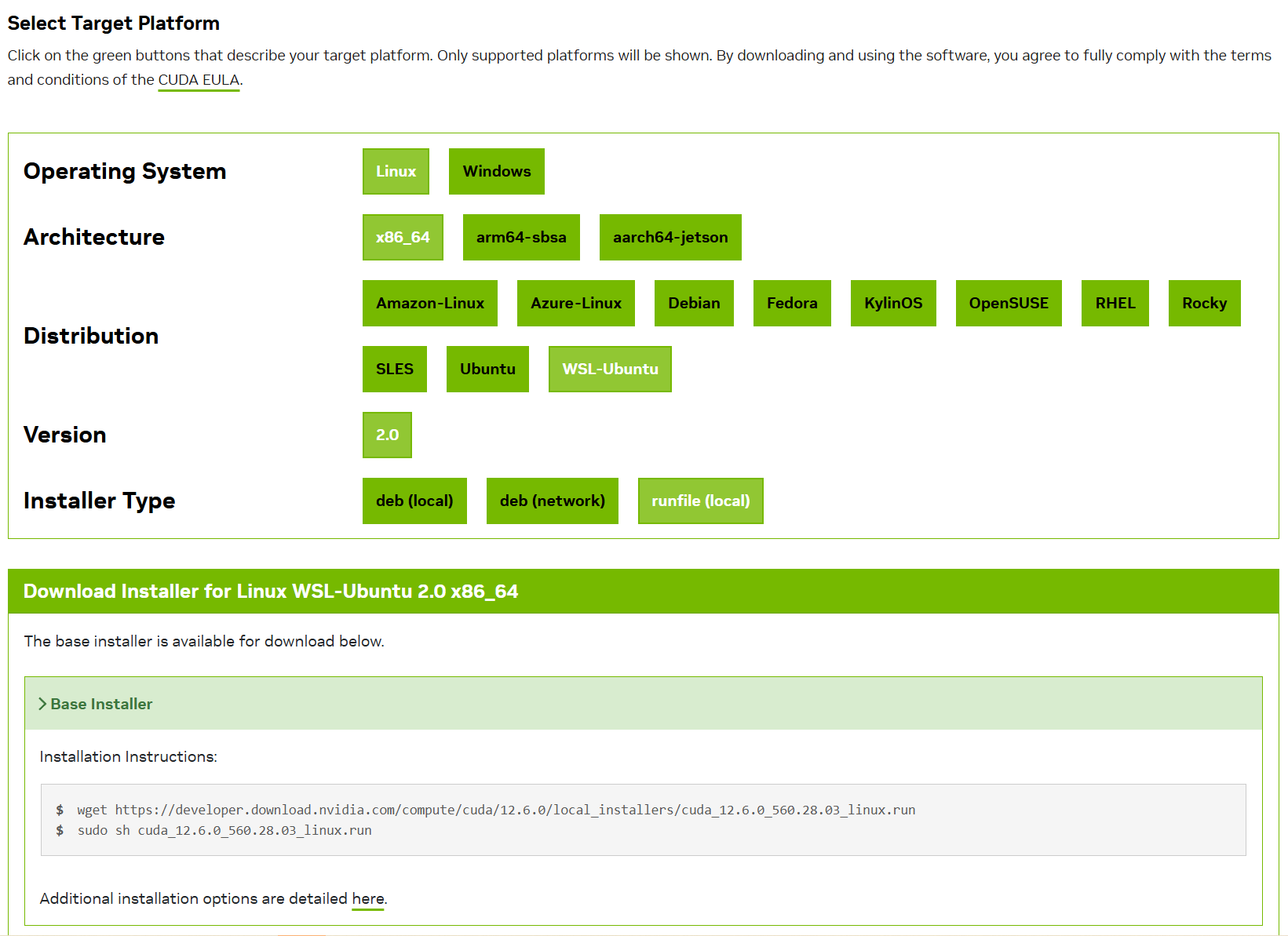Click the Distribution label
This screenshot has height=936, width=1288.
(x=91, y=336)
